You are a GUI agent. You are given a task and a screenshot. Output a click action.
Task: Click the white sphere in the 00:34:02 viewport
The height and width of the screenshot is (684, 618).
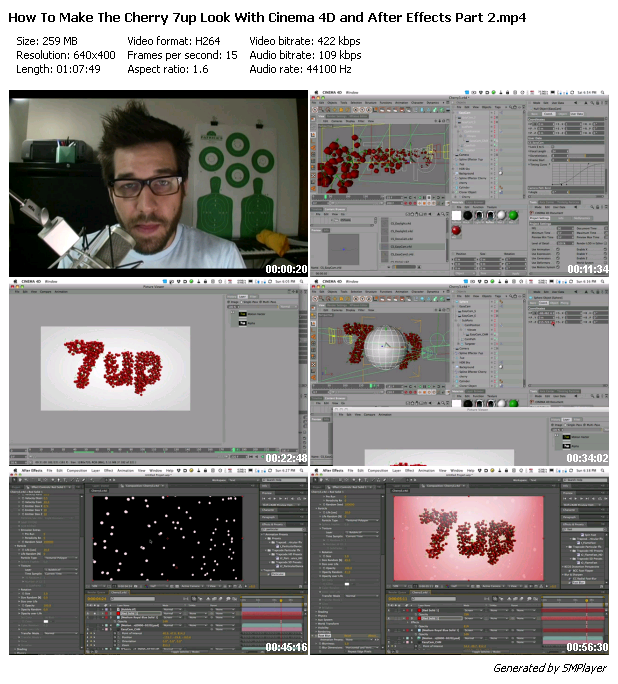point(386,347)
